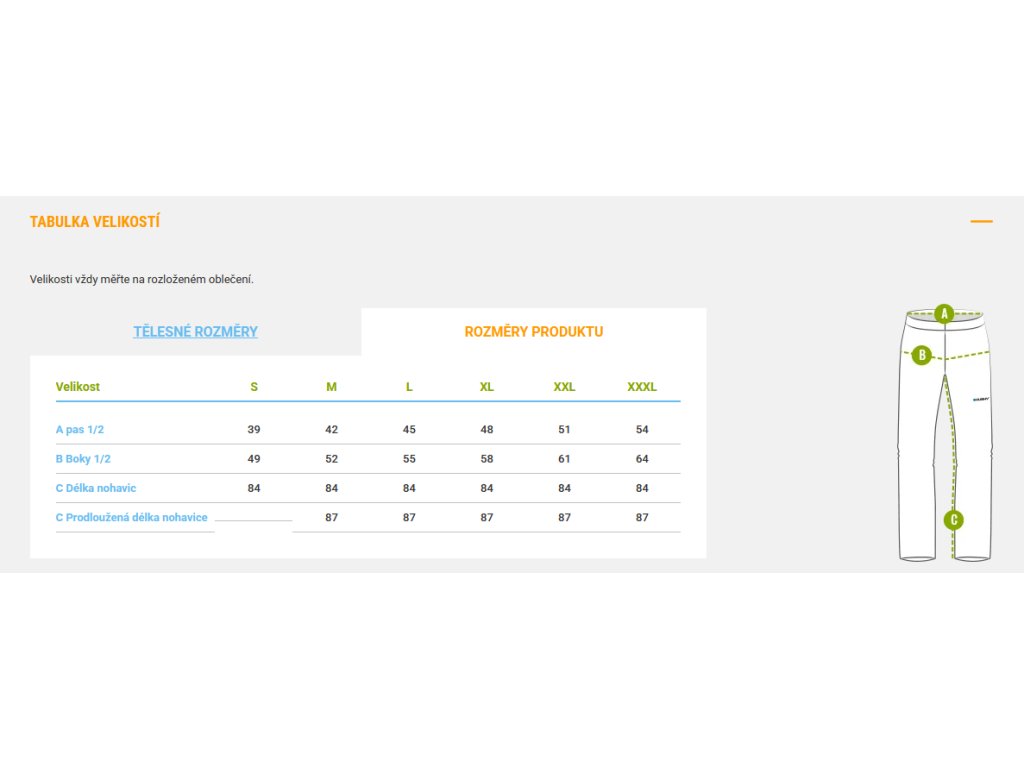Select the S size column header
1024x768 pixels.
254,387
